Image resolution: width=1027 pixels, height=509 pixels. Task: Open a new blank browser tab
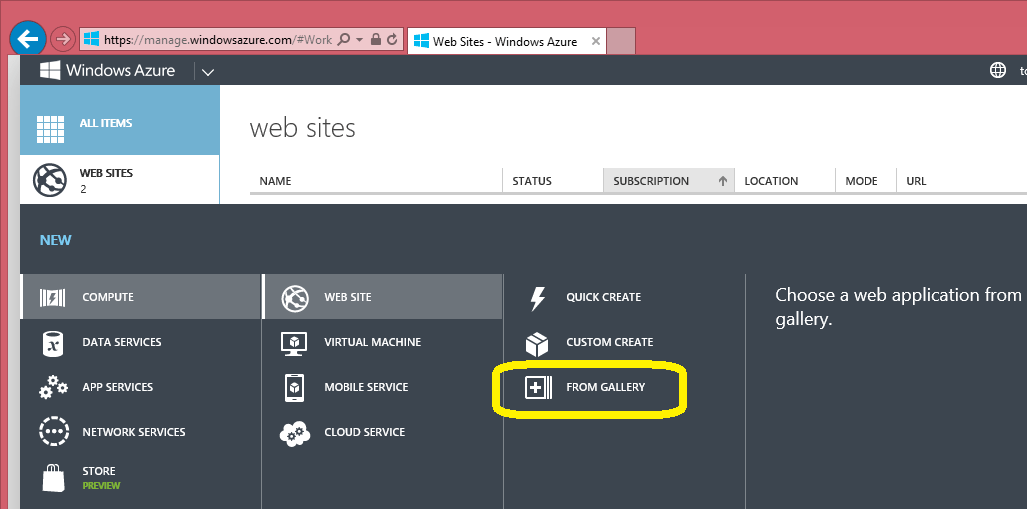621,41
